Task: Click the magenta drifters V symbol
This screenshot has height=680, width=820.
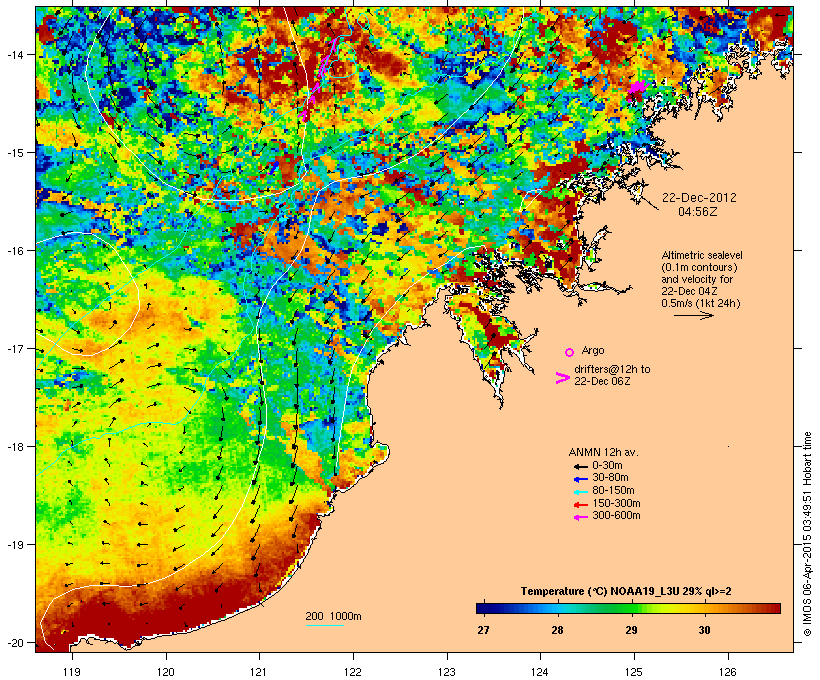Action: point(562,378)
